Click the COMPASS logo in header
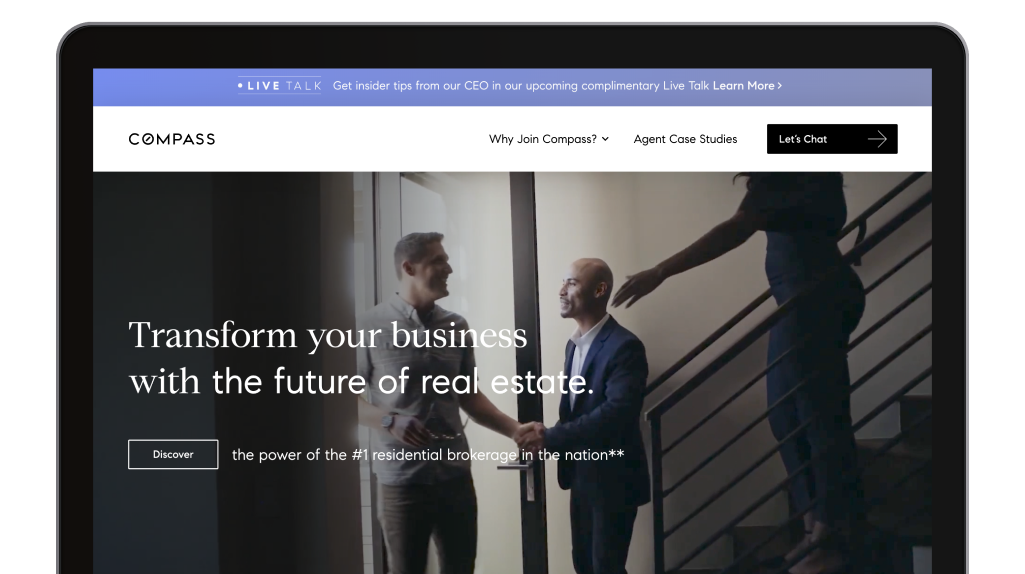 click(x=171, y=139)
